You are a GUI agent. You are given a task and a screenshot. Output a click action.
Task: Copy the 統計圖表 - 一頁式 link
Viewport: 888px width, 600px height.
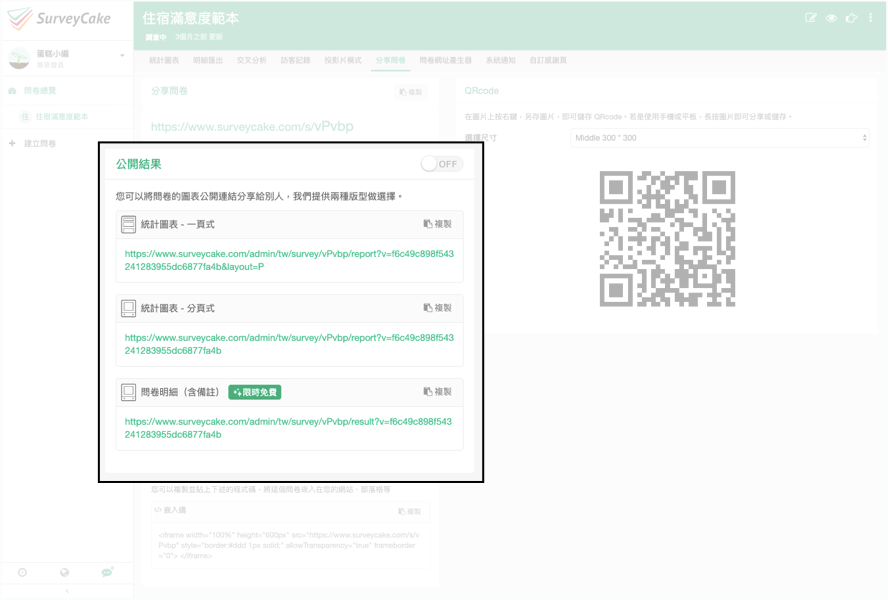(438, 224)
